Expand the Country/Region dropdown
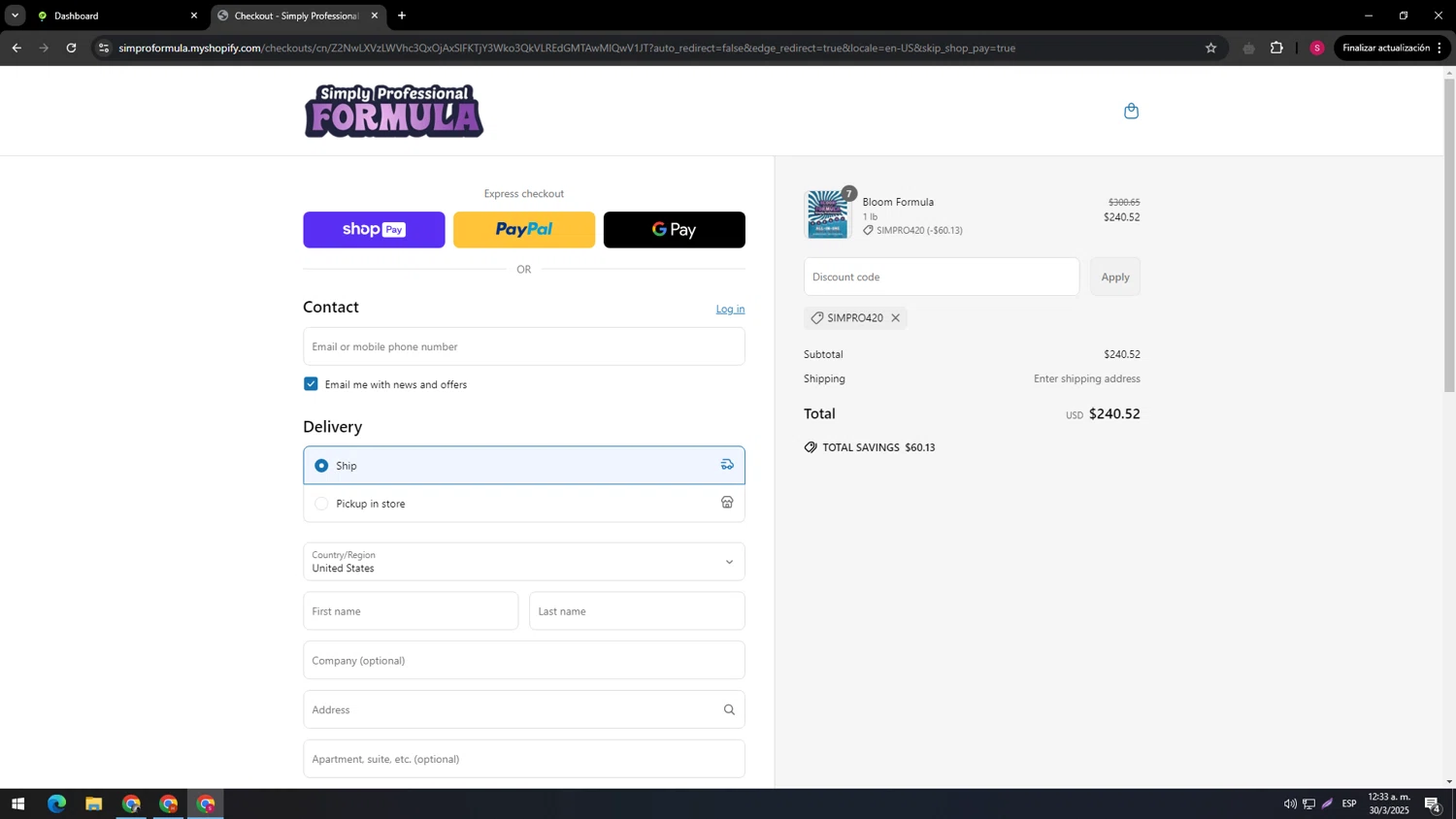This screenshot has height=819, width=1456. pyautogui.click(x=524, y=562)
